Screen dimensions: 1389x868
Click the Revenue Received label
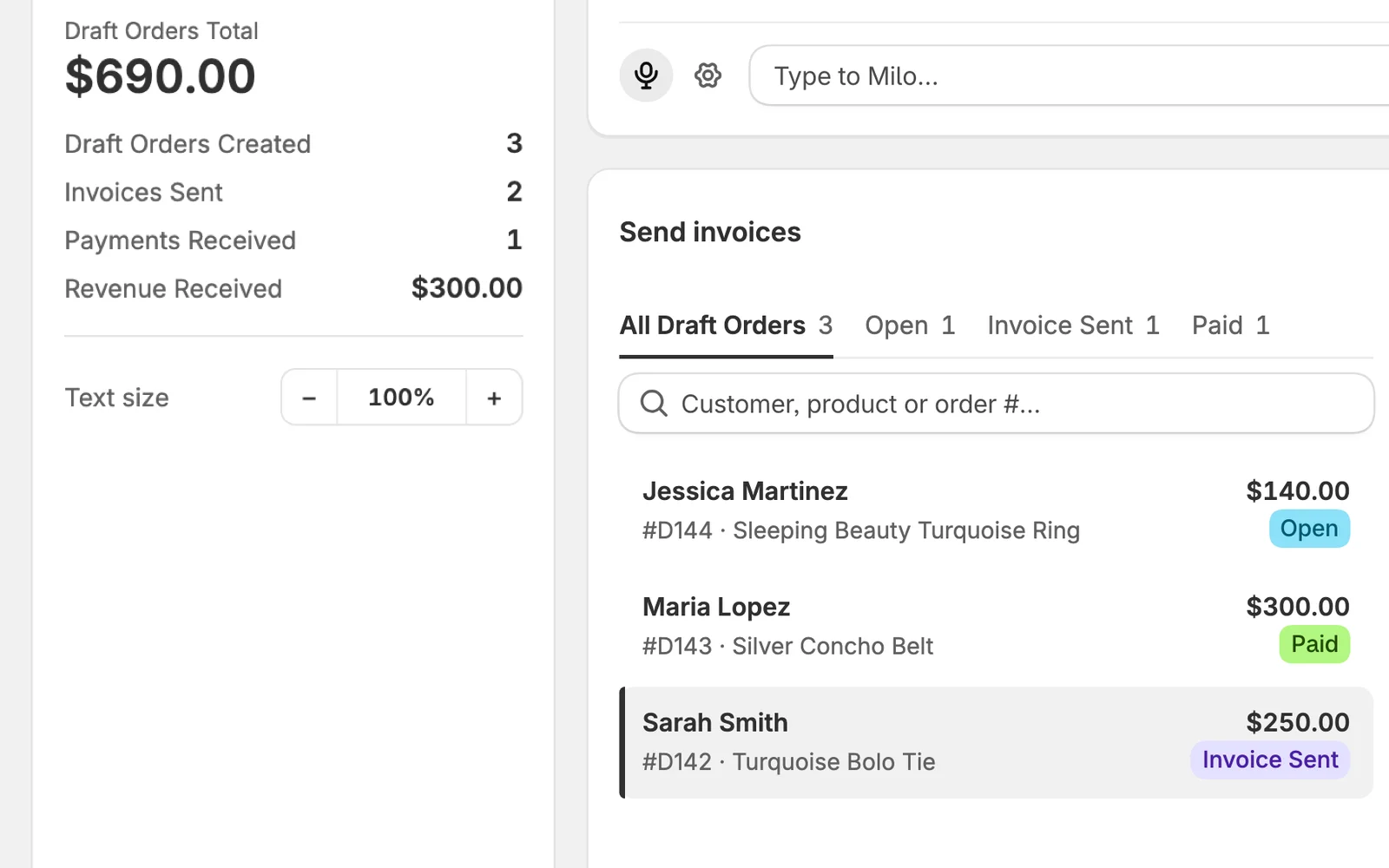pyautogui.click(x=173, y=289)
